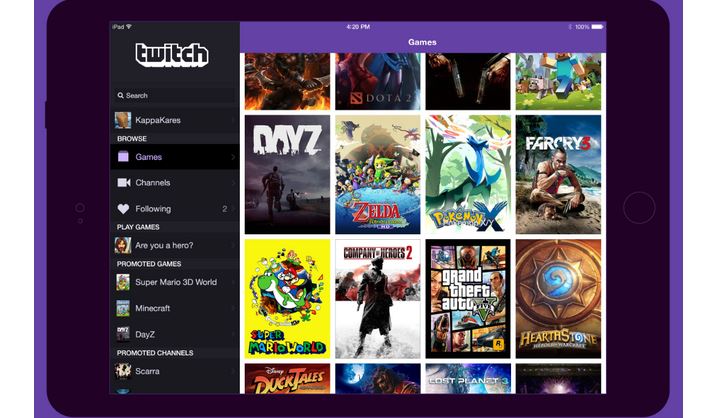
Task: Open the Super Mario World cover
Action: [x=287, y=299]
